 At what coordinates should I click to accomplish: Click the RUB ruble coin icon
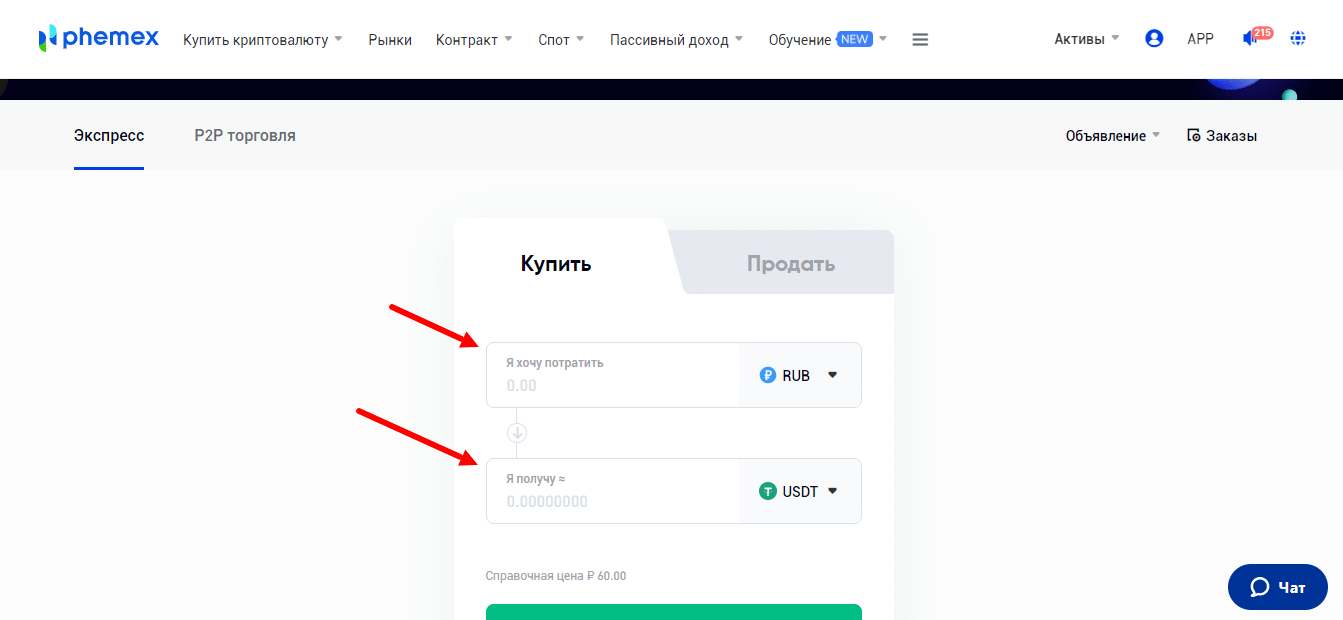pyautogui.click(x=768, y=376)
